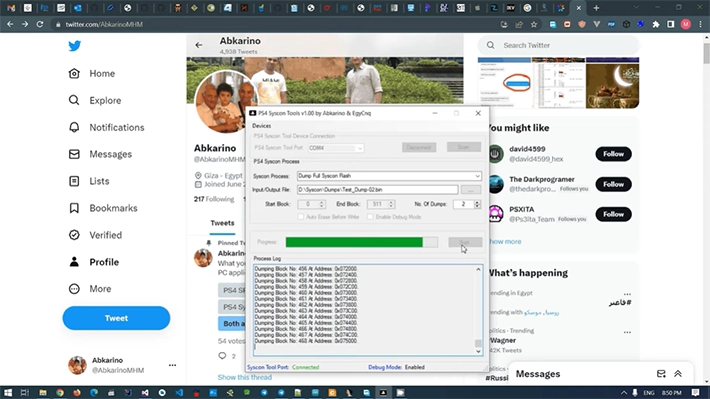Click the Notifications bell icon
Image resolution: width=710 pixels, height=399 pixels.
tap(74, 127)
